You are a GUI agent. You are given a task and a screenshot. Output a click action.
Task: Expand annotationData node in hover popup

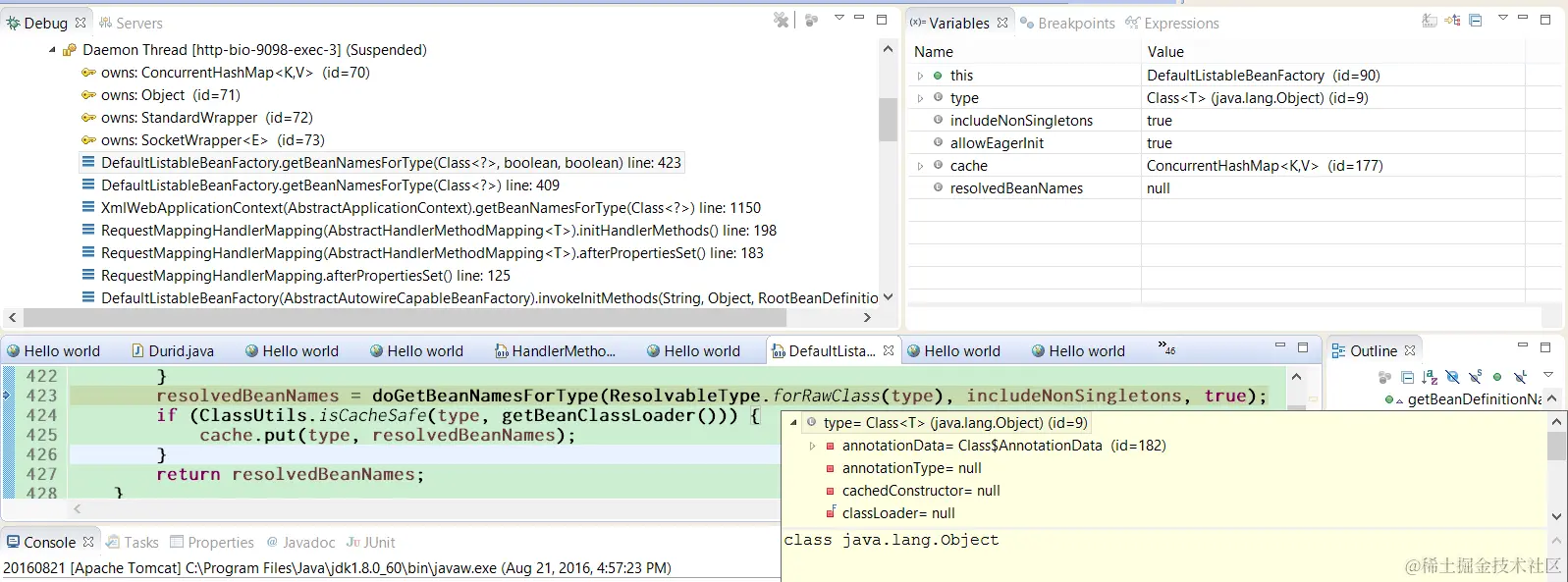(812, 446)
